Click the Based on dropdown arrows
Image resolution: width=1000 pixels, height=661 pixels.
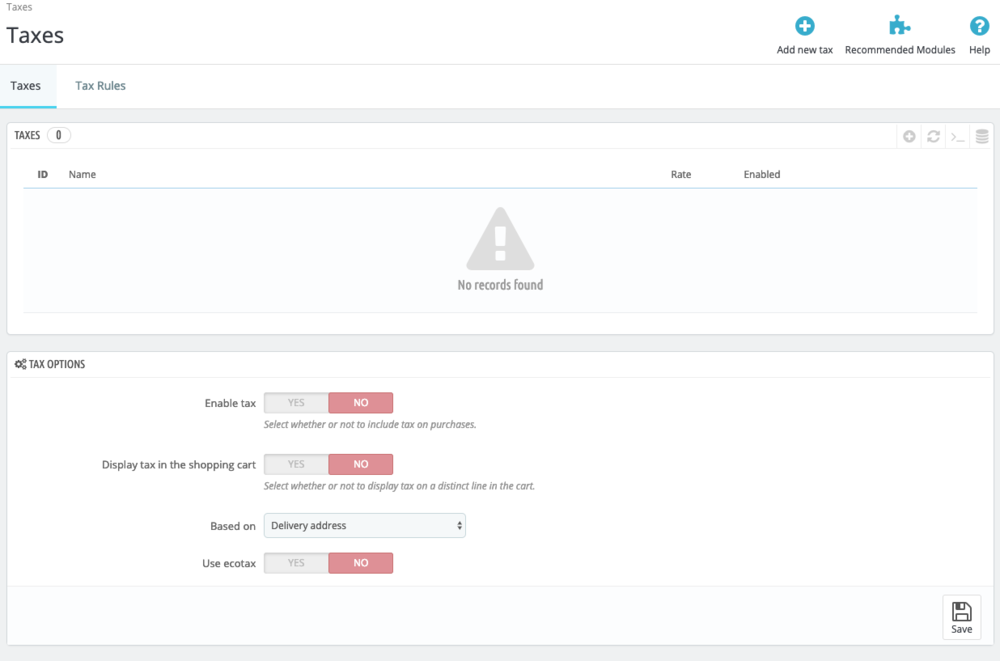point(458,525)
